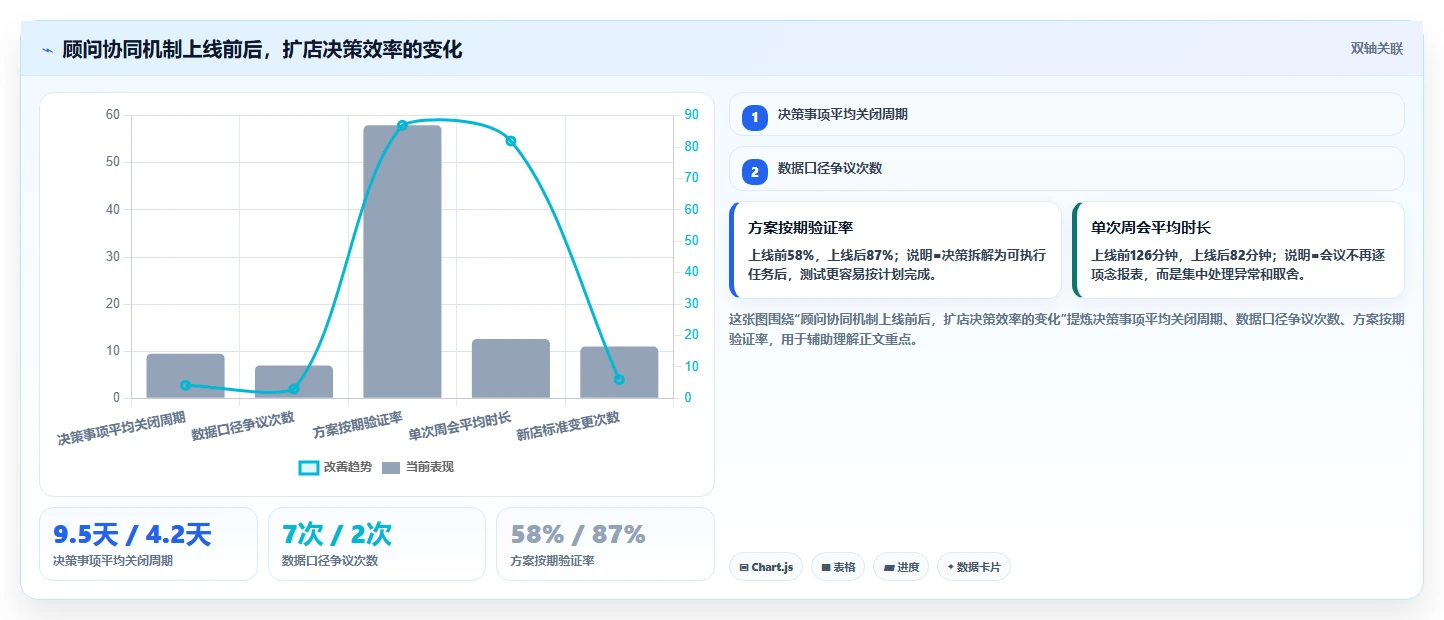This screenshot has height=620, width=1444.
Task: Click the 58% / 87% stat card
Action: (605, 544)
